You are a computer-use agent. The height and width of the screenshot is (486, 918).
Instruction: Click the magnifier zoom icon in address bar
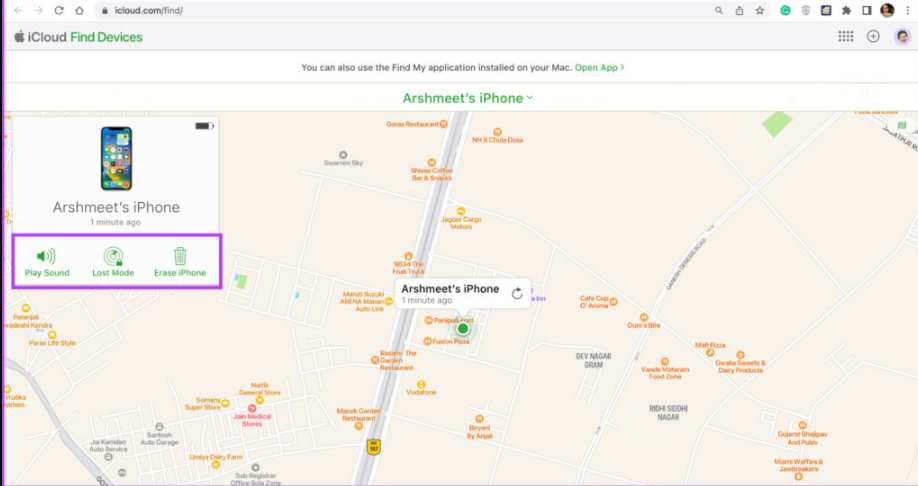click(719, 11)
